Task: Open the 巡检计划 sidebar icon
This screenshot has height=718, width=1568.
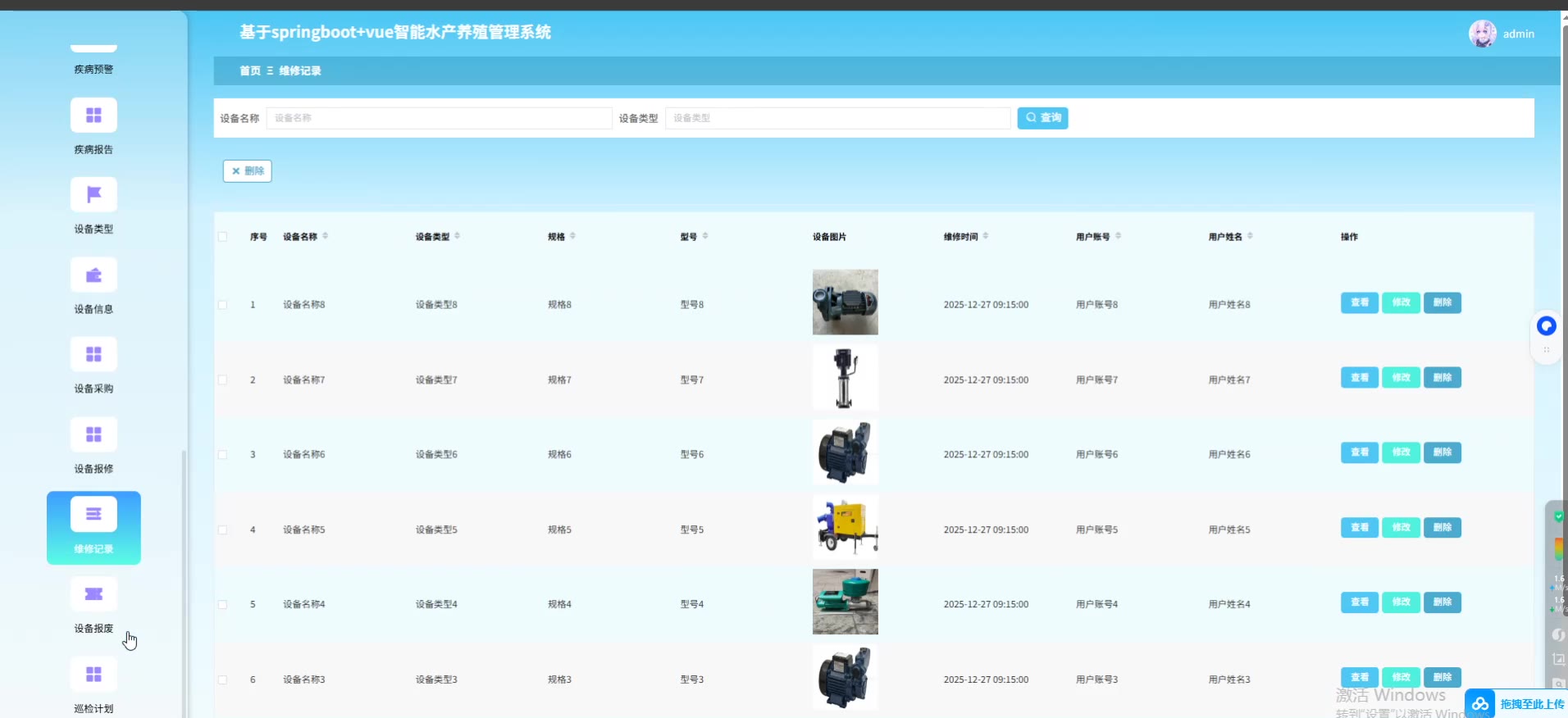Action: pyautogui.click(x=93, y=674)
